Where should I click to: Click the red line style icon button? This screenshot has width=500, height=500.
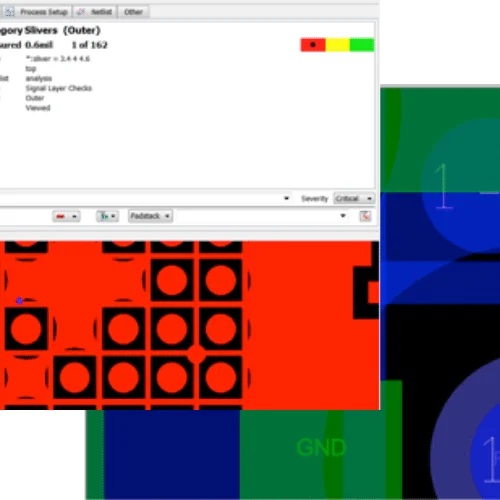[66, 216]
